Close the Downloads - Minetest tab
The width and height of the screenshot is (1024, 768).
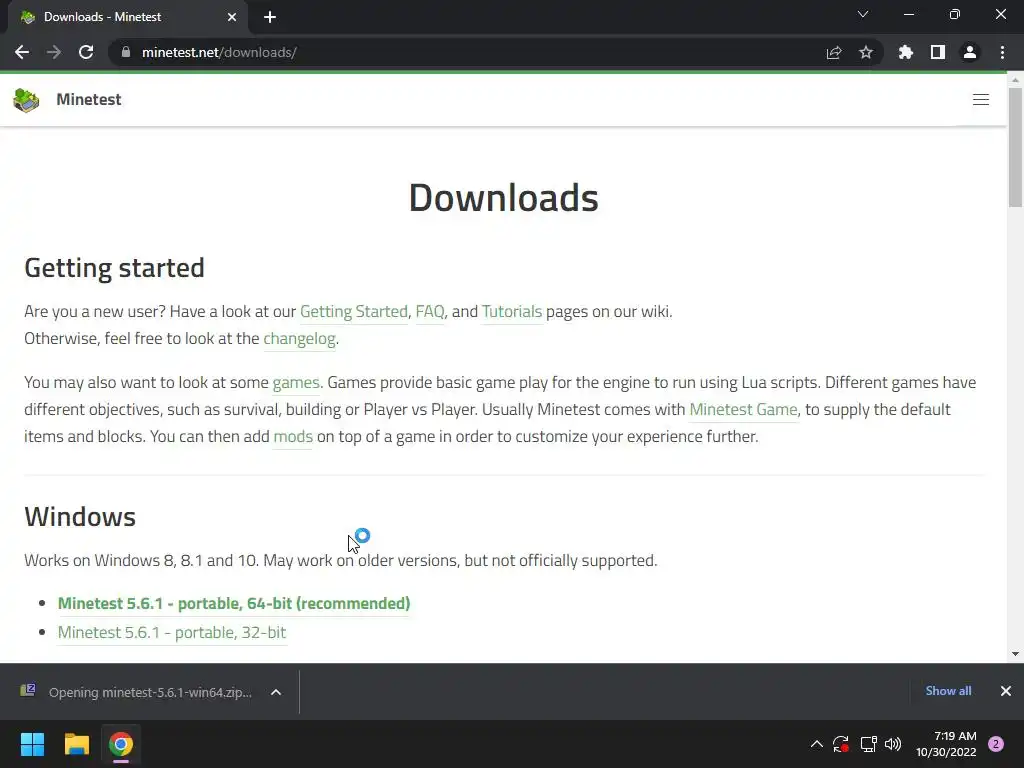[232, 17]
